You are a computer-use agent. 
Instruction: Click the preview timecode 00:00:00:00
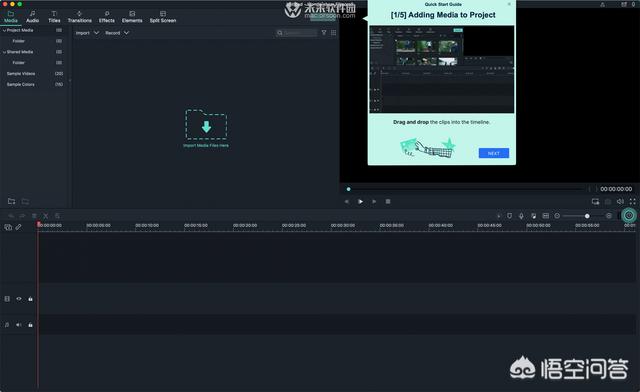pyautogui.click(x=616, y=189)
